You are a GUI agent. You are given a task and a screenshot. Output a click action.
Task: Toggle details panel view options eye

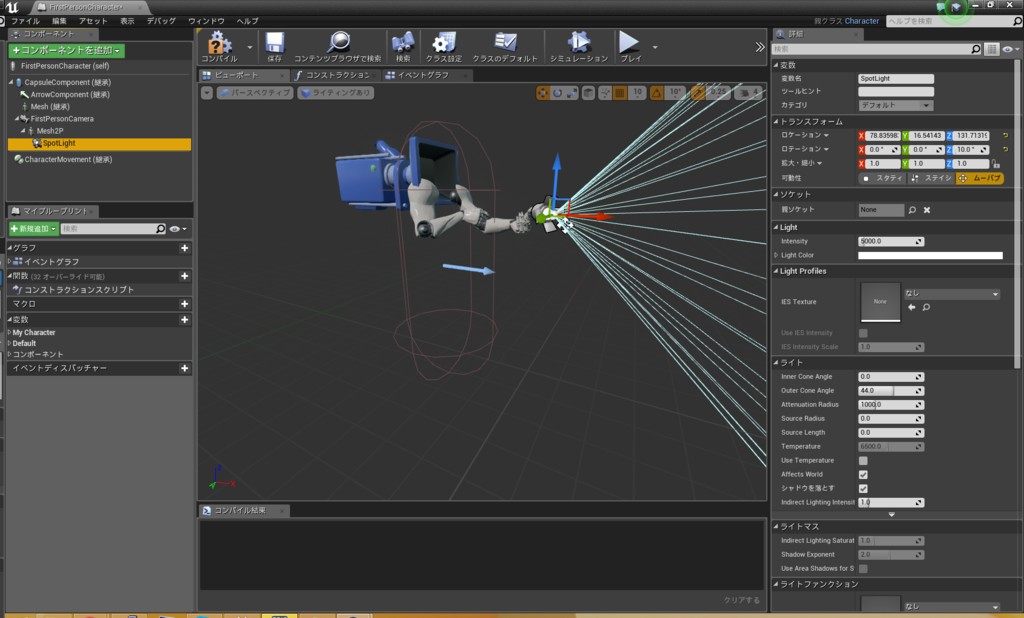[x=1009, y=49]
